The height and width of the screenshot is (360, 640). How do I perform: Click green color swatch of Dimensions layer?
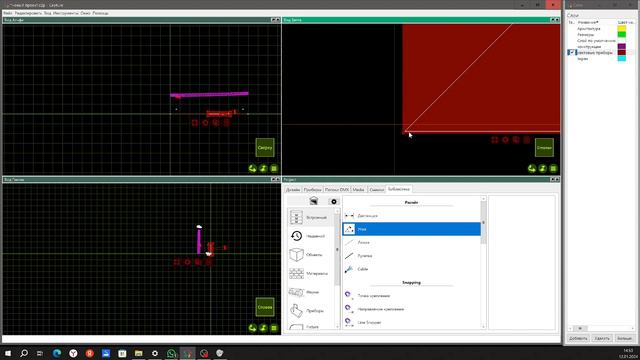(622, 35)
